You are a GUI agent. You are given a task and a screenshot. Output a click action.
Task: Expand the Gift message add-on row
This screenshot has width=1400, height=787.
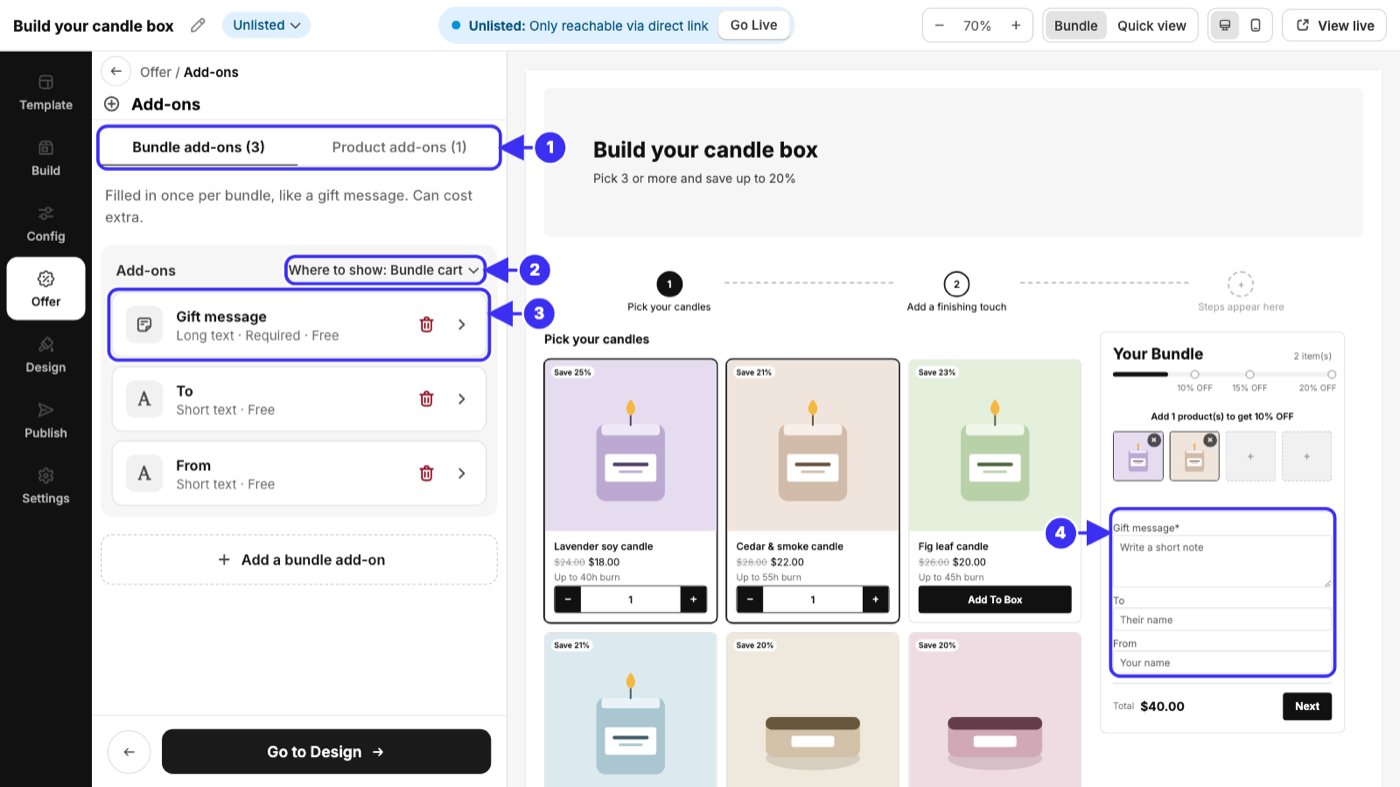click(x=461, y=324)
